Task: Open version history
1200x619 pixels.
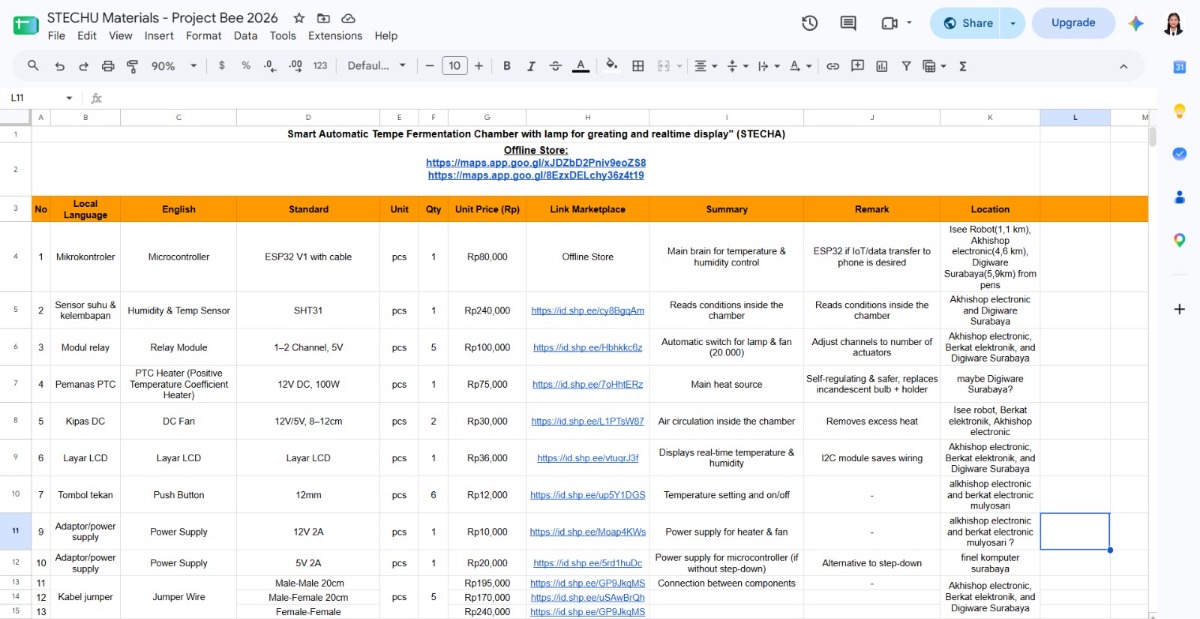Action: click(810, 23)
